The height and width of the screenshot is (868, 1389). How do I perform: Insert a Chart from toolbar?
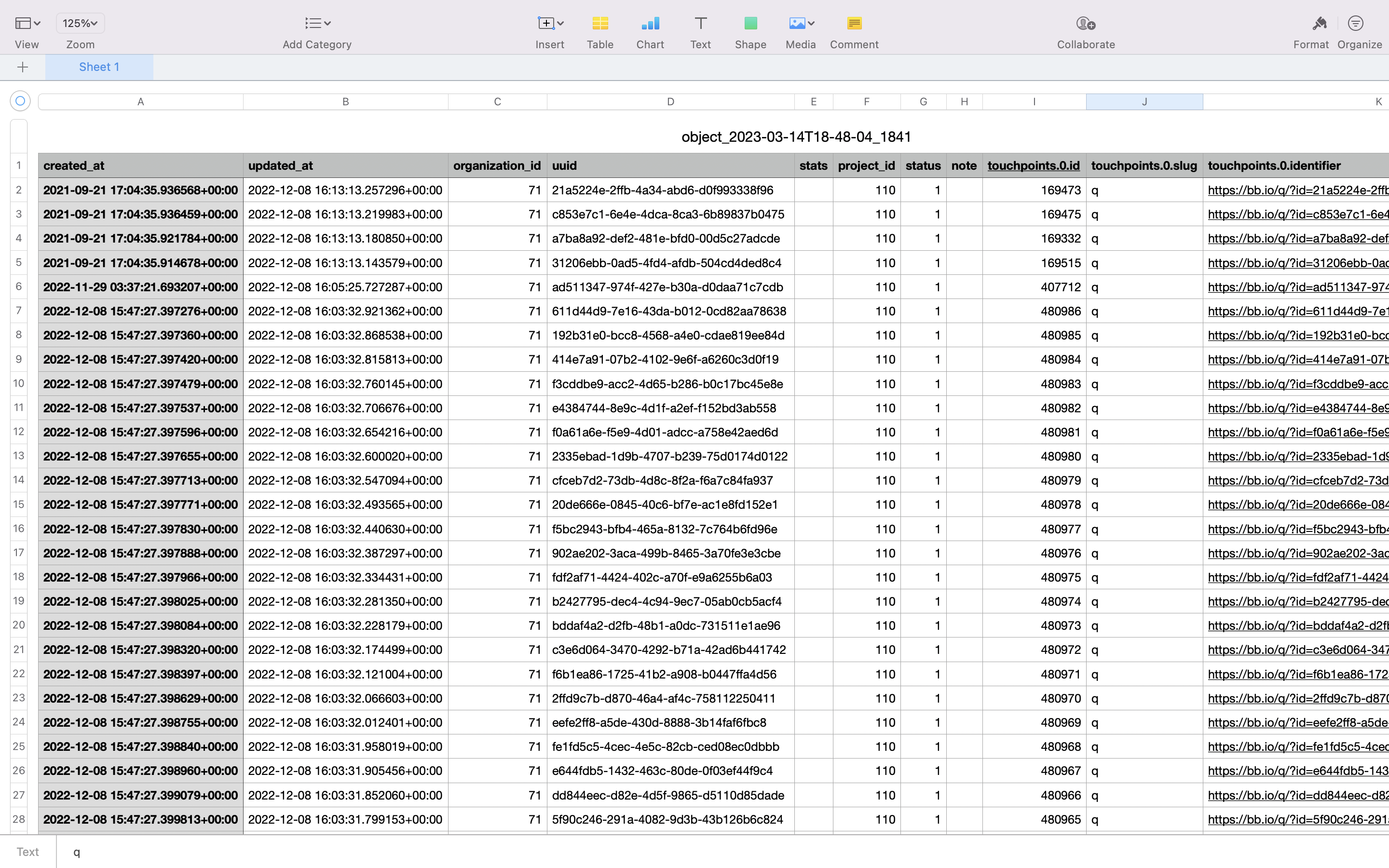point(650,23)
